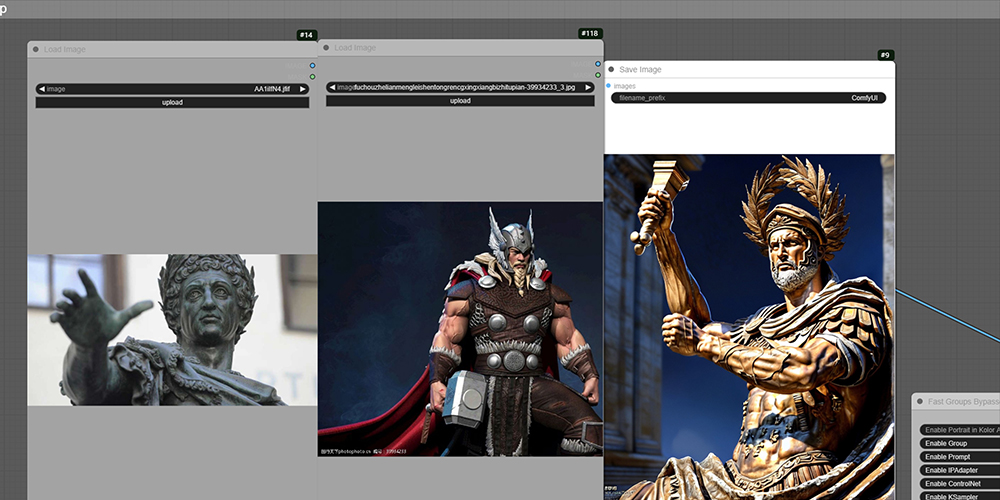The height and width of the screenshot is (500, 1000).
Task: Open image dropdown showing 39934233_3.jpg filename
Action: coord(460,87)
